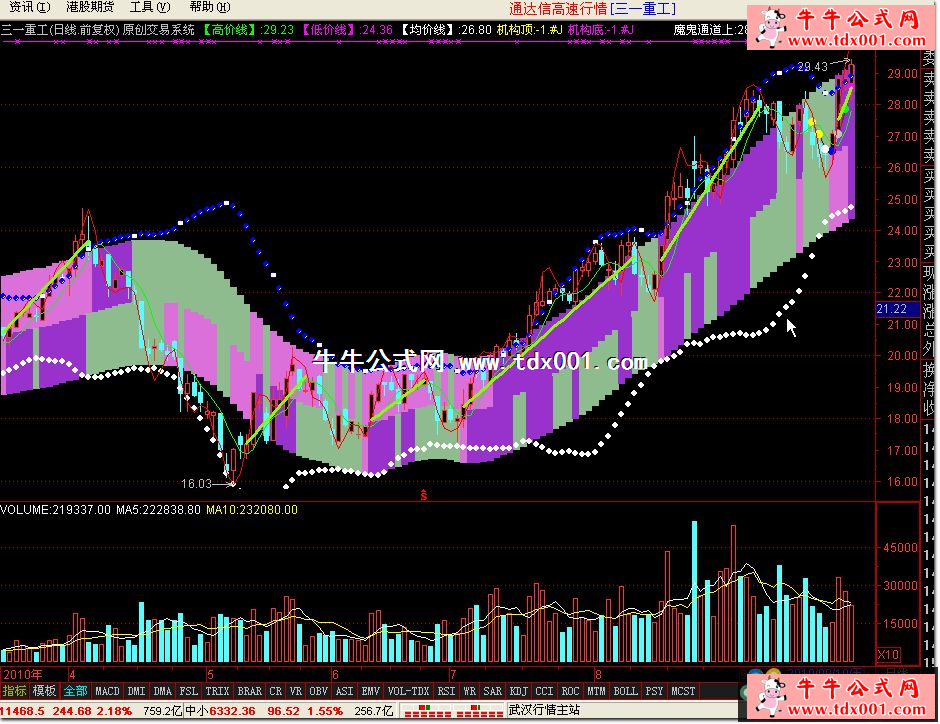Open the 工具 menu
Image resolution: width=940 pixels, height=724 pixels.
click(x=150, y=7)
